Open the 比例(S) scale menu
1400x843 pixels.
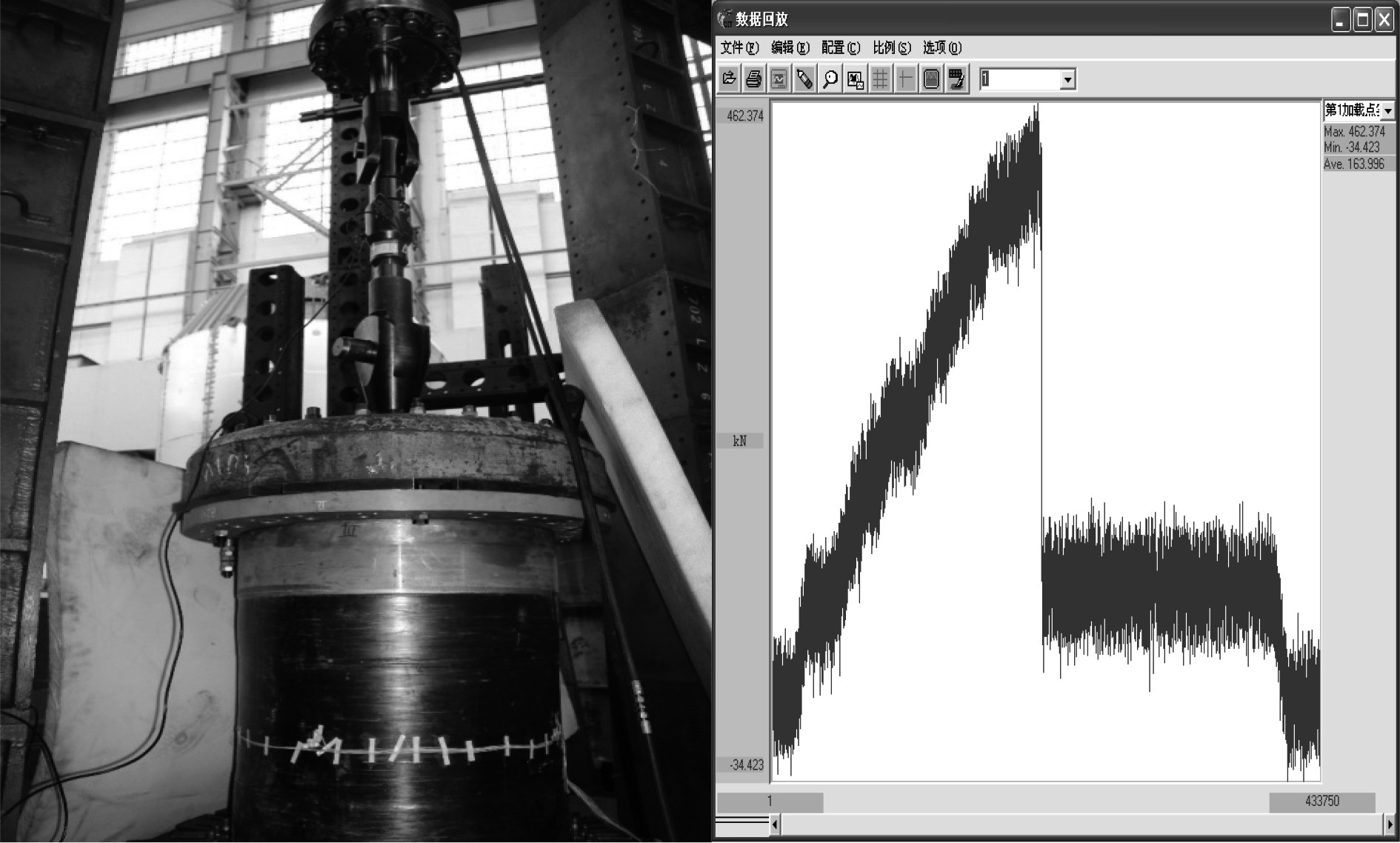click(x=891, y=48)
